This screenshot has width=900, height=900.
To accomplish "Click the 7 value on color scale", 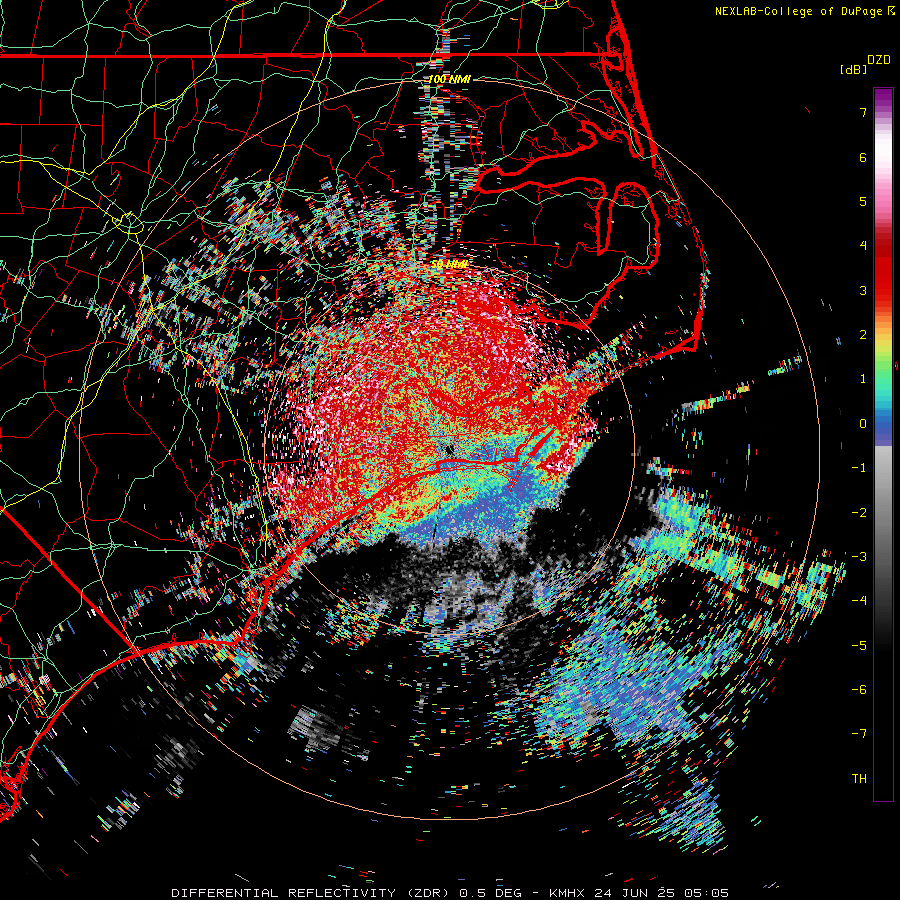I will tap(863, 112).
